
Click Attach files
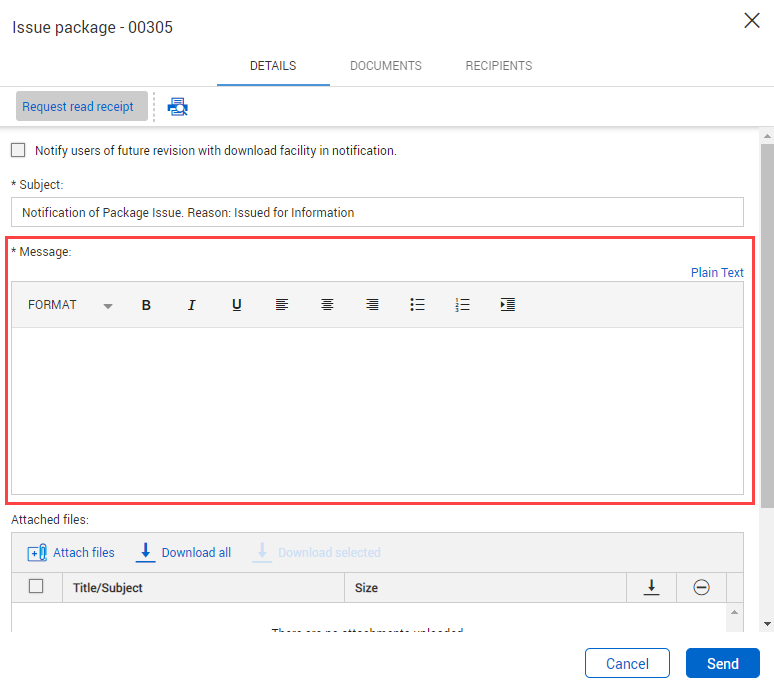(x=71, y=552)
